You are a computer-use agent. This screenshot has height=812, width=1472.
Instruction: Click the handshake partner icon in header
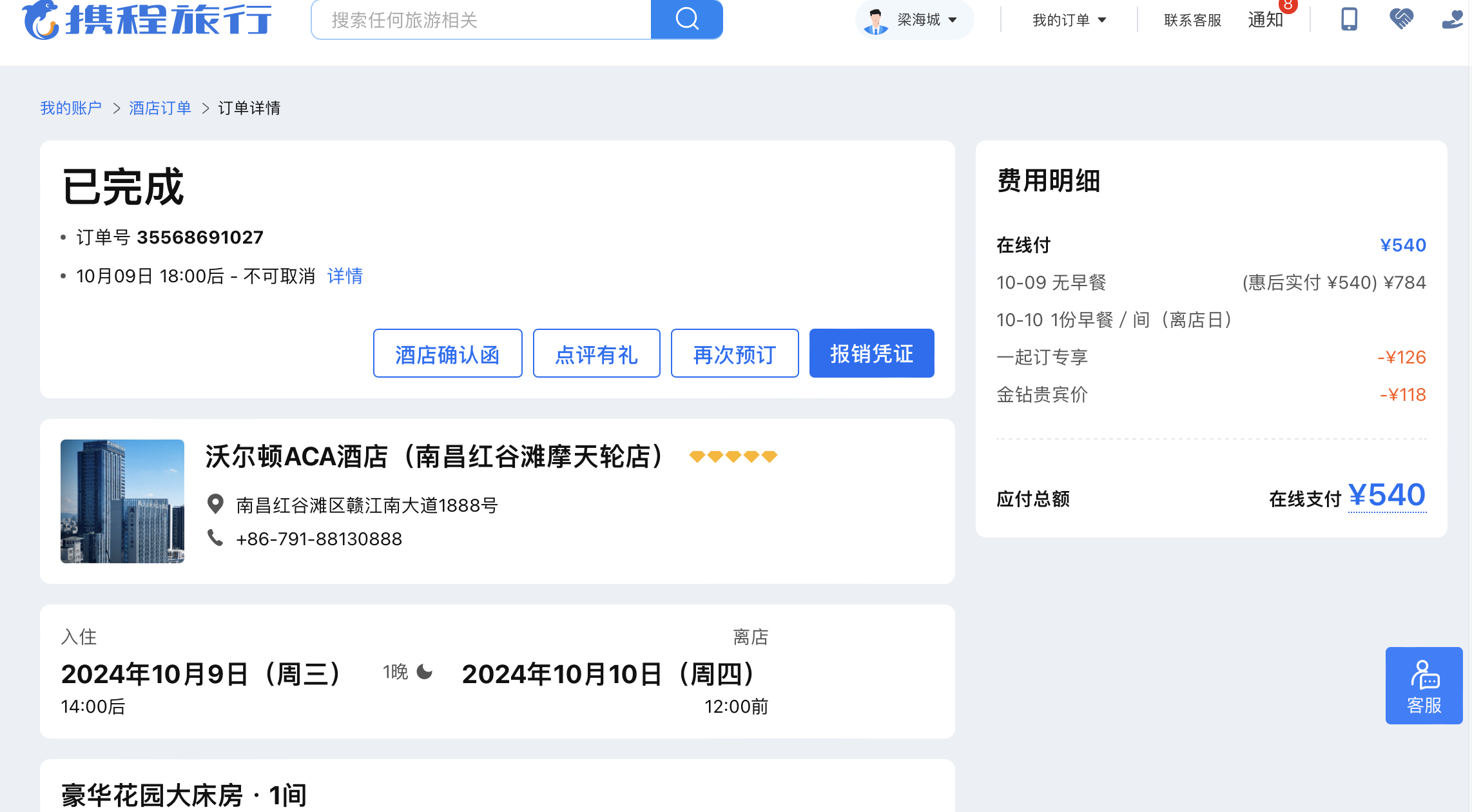pyautogui.click(x=1401, y=19)
